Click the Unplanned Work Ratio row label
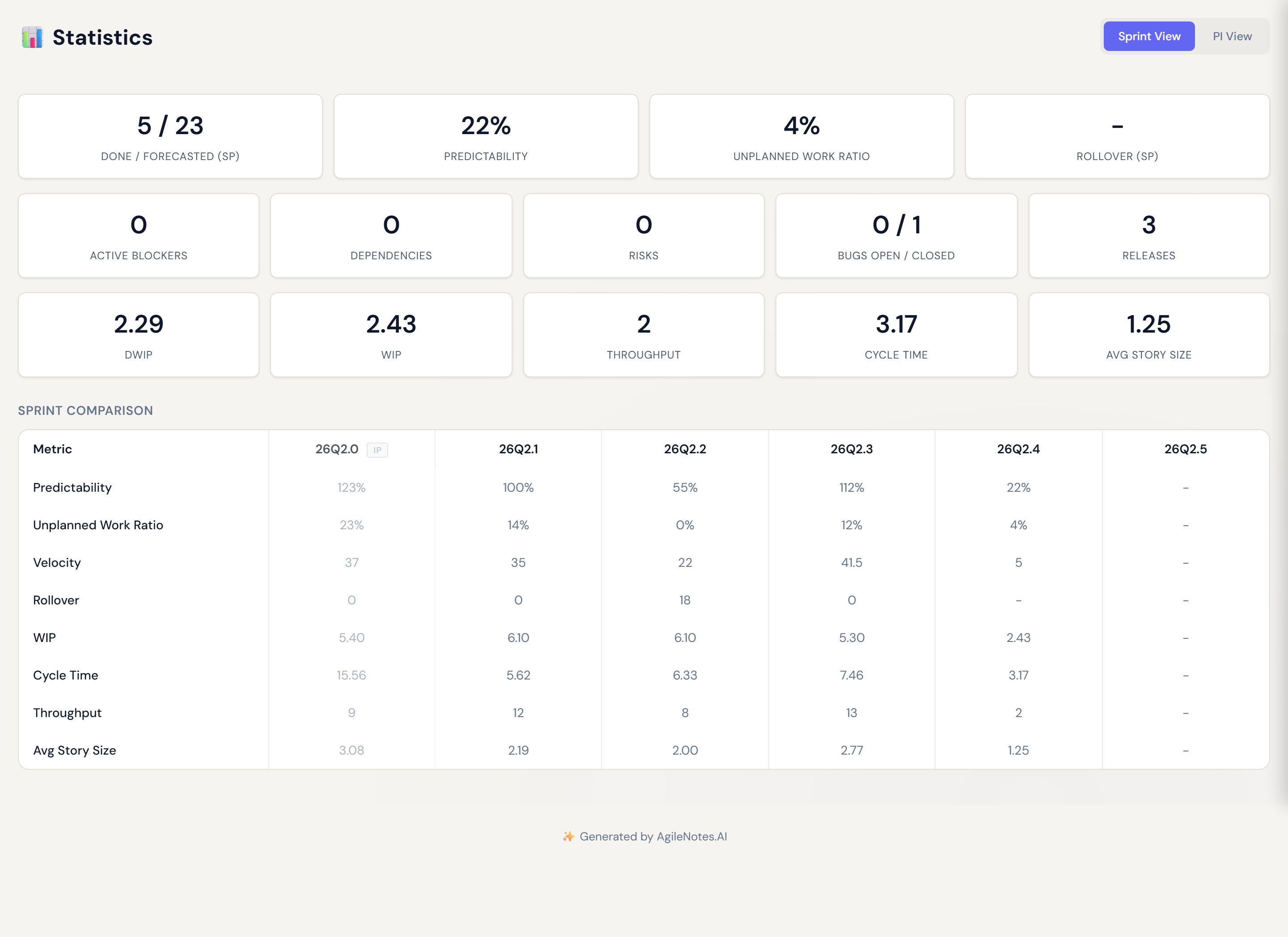 pyautogui.click(x=97, y=525)
